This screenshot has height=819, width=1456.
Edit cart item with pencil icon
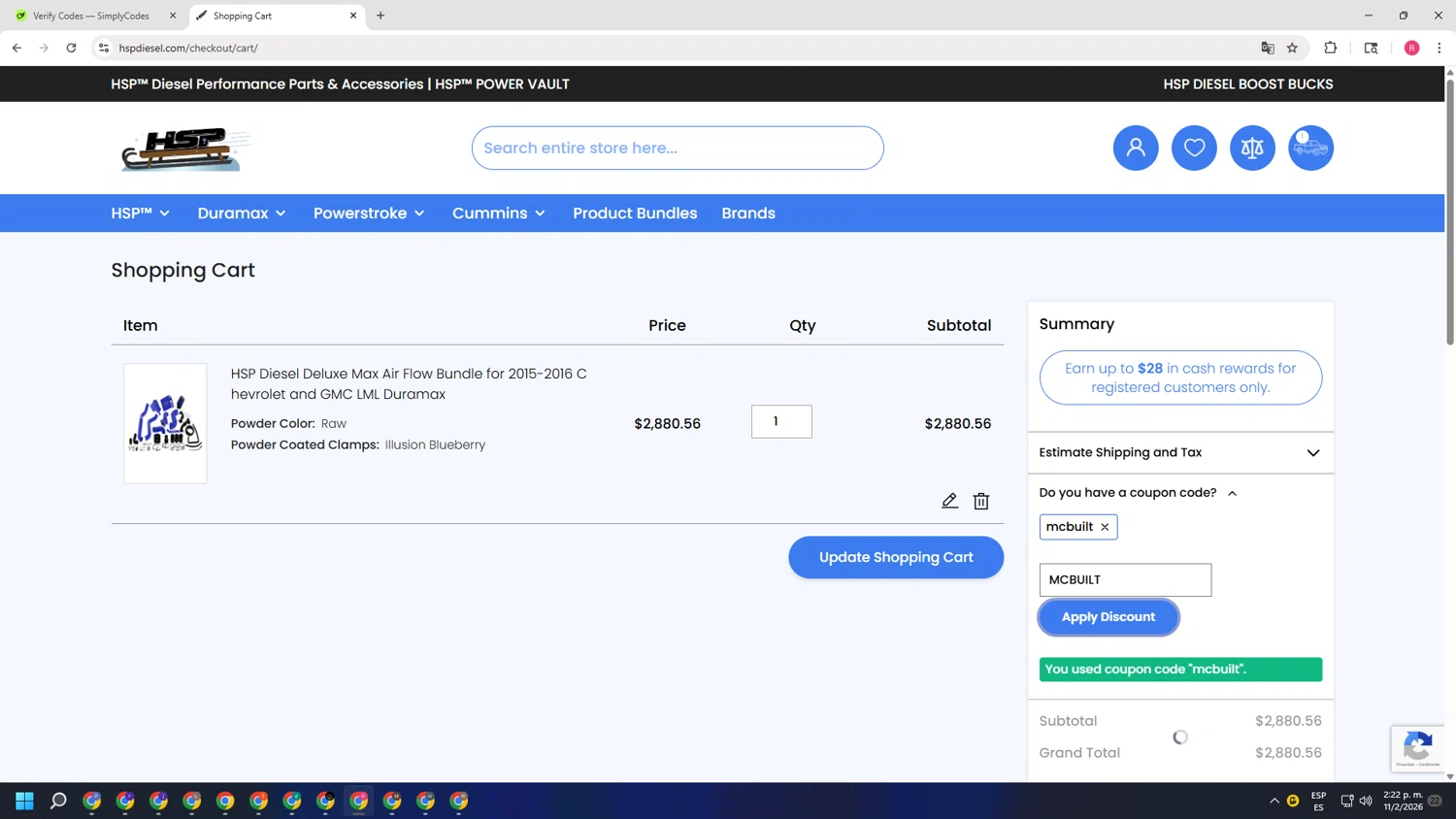[x=949, y=501]
